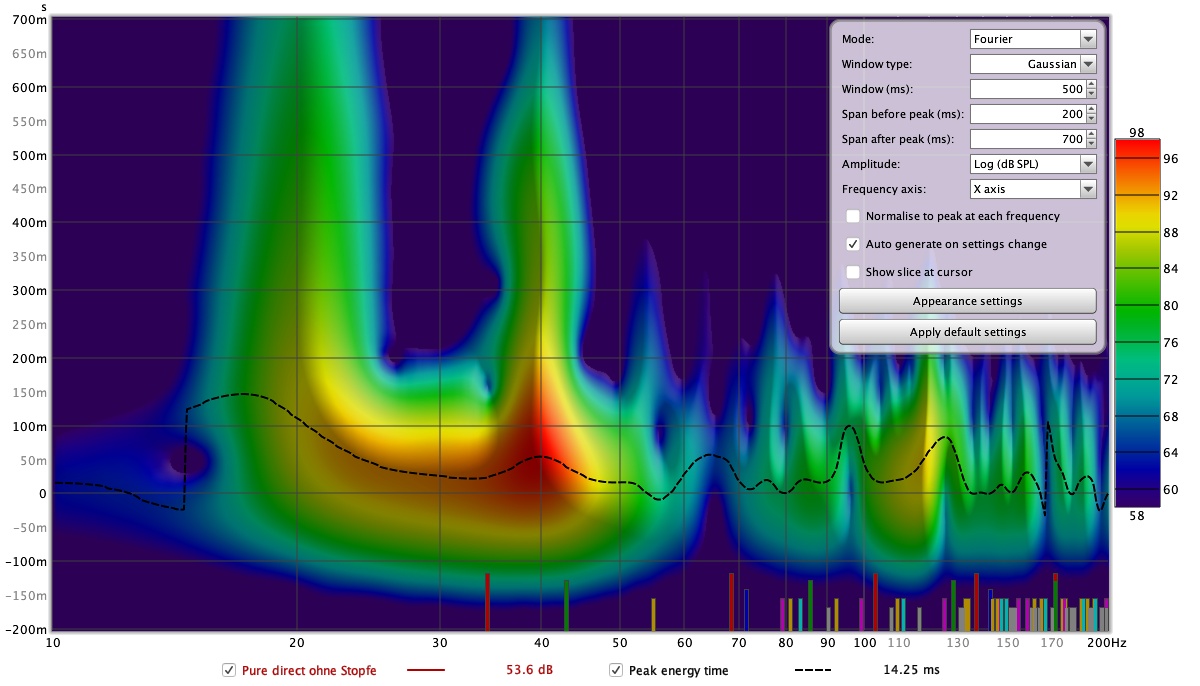Click the red trace line legend sample
Viewport: 1200px width, 686px height.
pos(426,670)
